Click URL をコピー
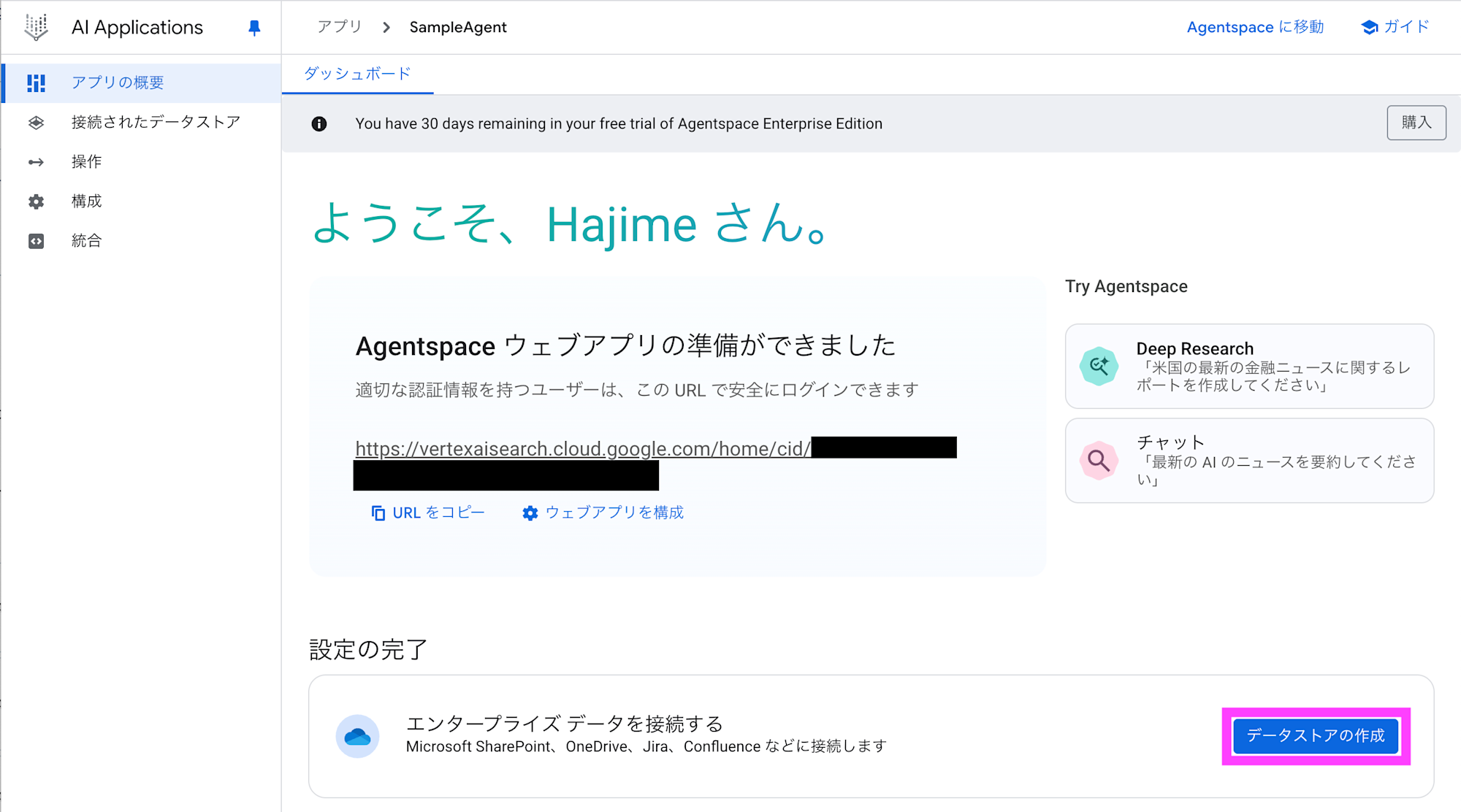This screenshot has width=1461, height=812. pos(428,513)
